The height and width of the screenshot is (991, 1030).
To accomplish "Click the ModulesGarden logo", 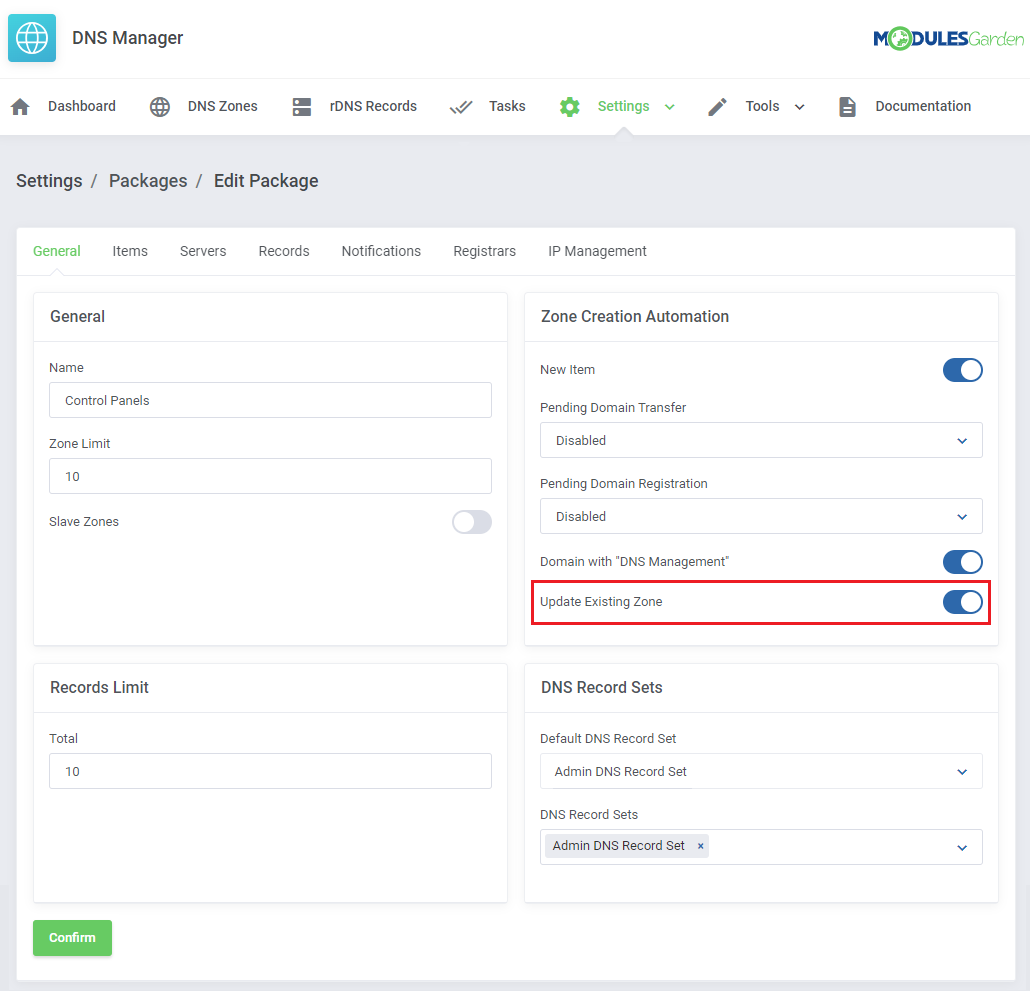I will tap(948, 39).
